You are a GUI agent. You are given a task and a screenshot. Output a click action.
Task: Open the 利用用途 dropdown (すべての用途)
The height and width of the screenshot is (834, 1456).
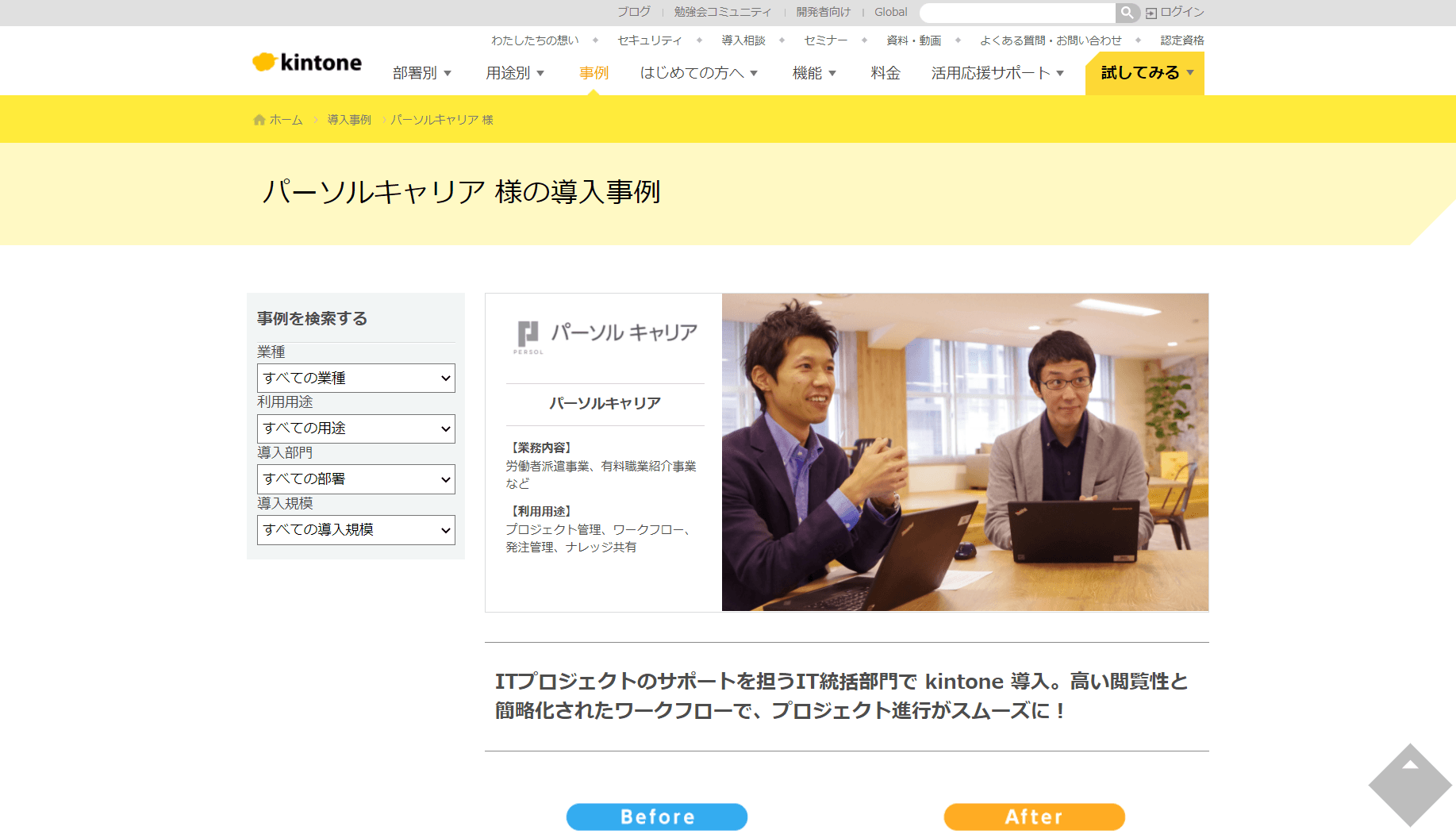pos(355,429)
